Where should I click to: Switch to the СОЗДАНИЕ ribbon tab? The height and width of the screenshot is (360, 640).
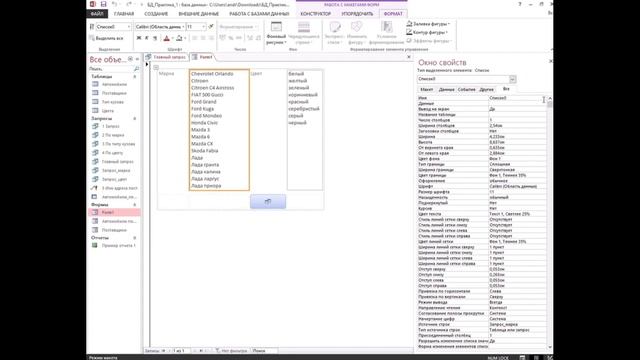point(156,14)
